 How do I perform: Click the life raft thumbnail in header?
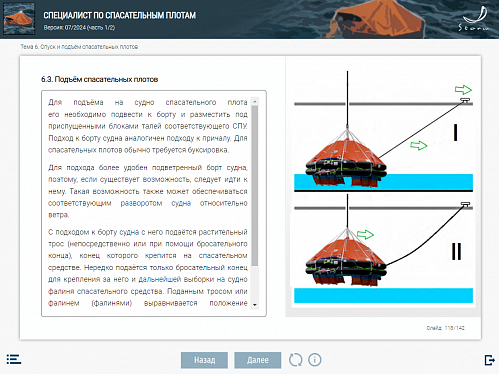coord(19,19)
